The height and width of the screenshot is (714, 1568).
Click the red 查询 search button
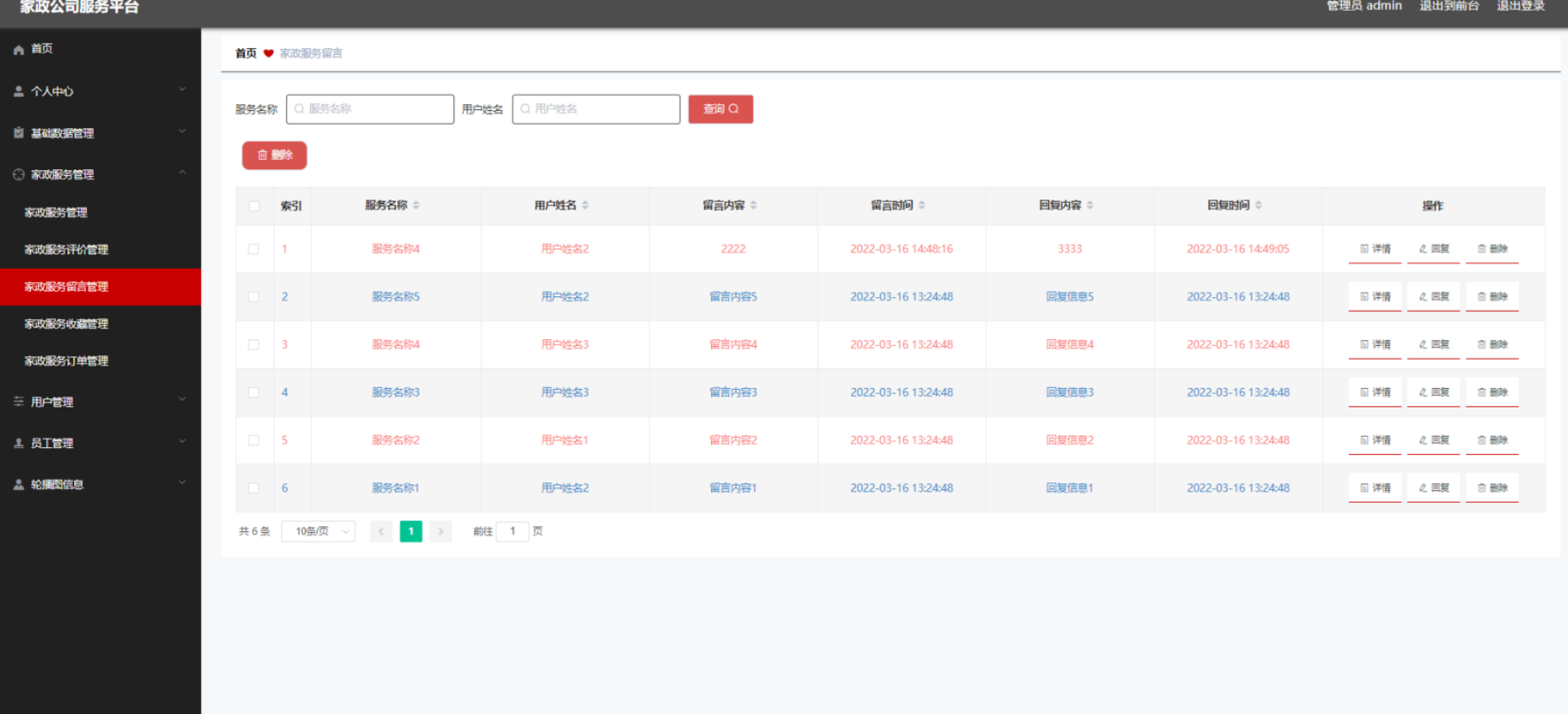tap(720, 109)
